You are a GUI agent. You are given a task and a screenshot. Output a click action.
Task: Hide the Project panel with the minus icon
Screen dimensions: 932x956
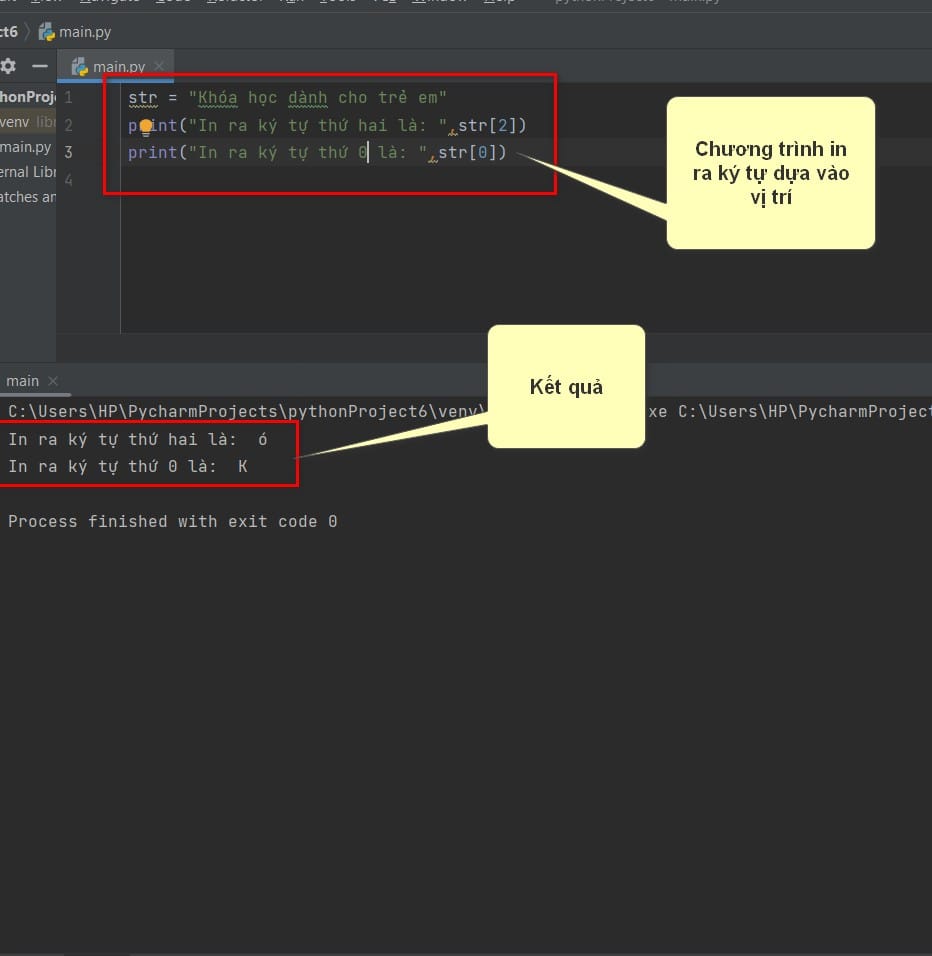click(x=40, y=66)
